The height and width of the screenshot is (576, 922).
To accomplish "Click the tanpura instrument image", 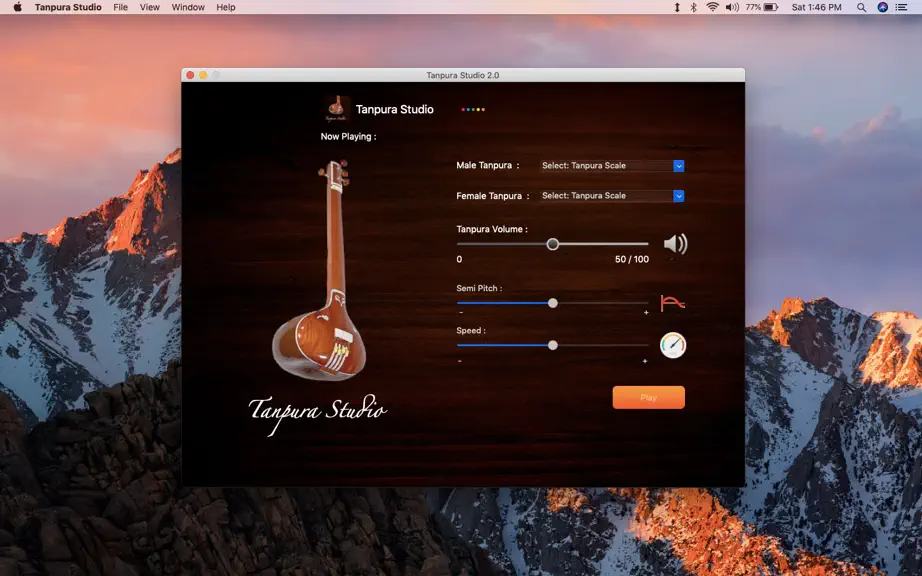I will point(320,271).
